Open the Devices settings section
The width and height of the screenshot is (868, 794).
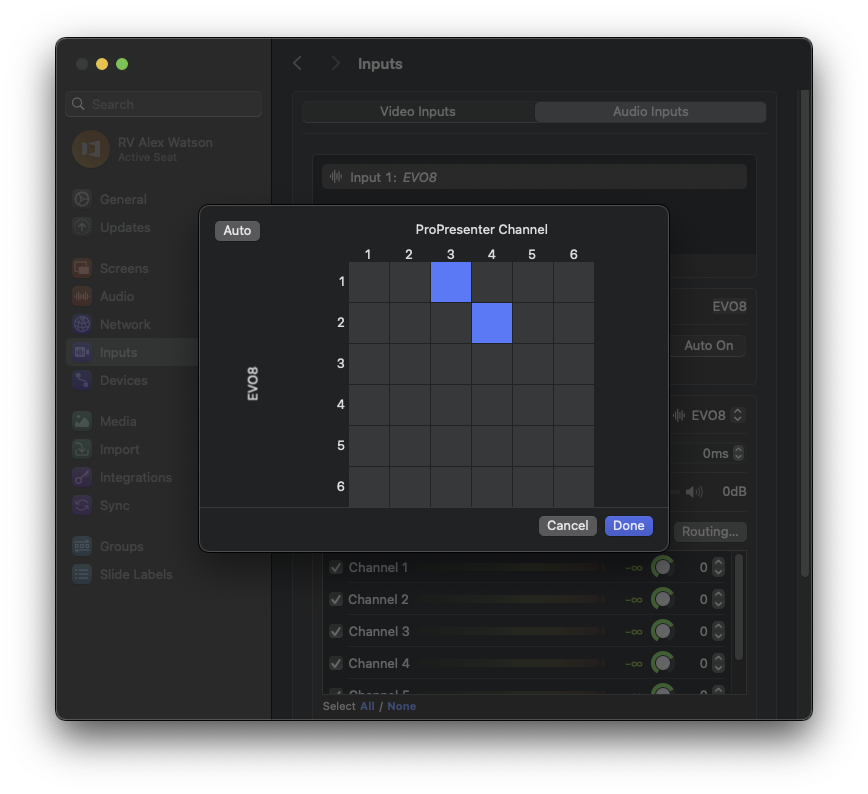pyautogui.click(x=133, y=380)
